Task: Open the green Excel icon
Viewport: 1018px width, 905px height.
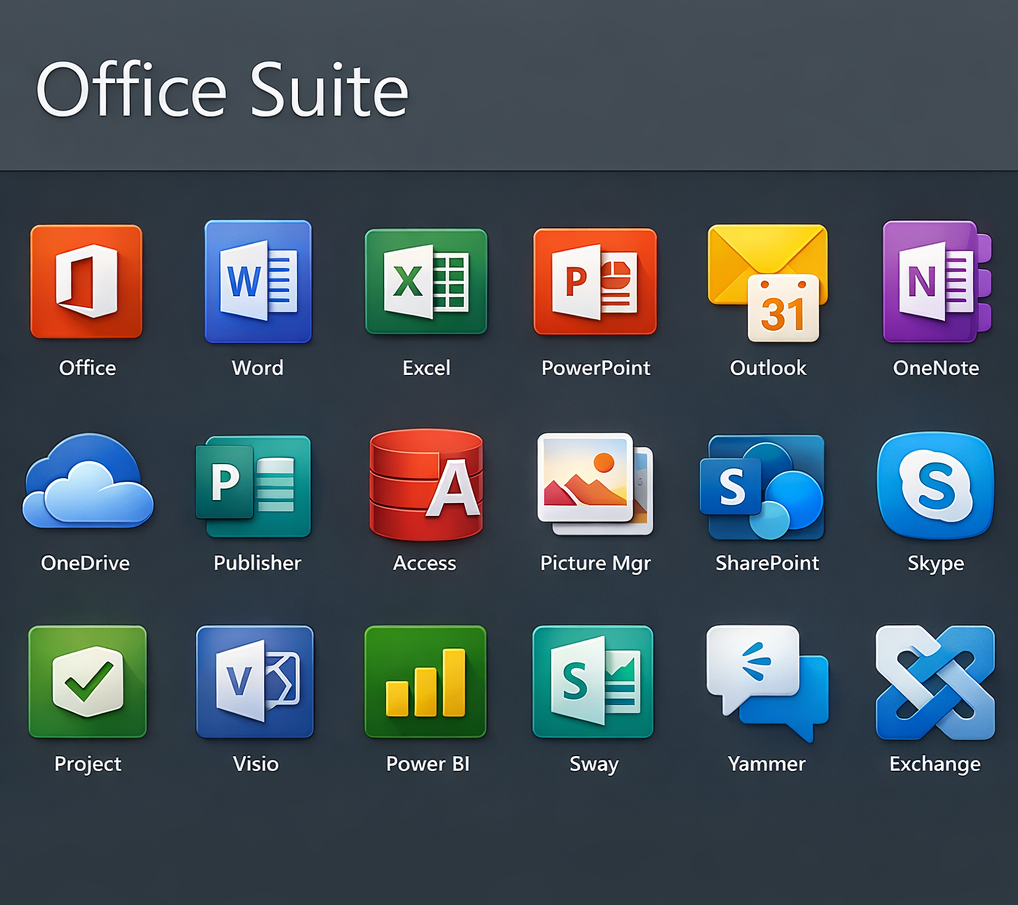Action: tap(426, 282)
